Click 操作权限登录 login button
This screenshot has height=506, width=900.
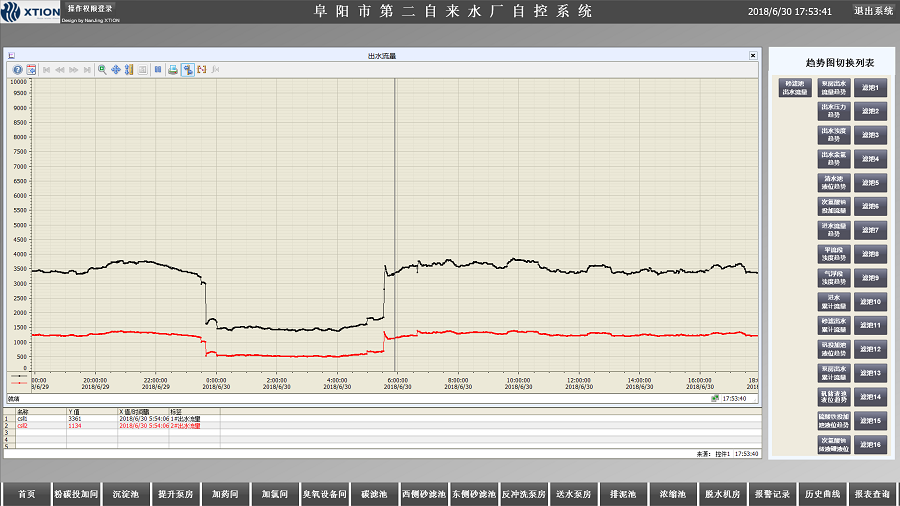90,9
